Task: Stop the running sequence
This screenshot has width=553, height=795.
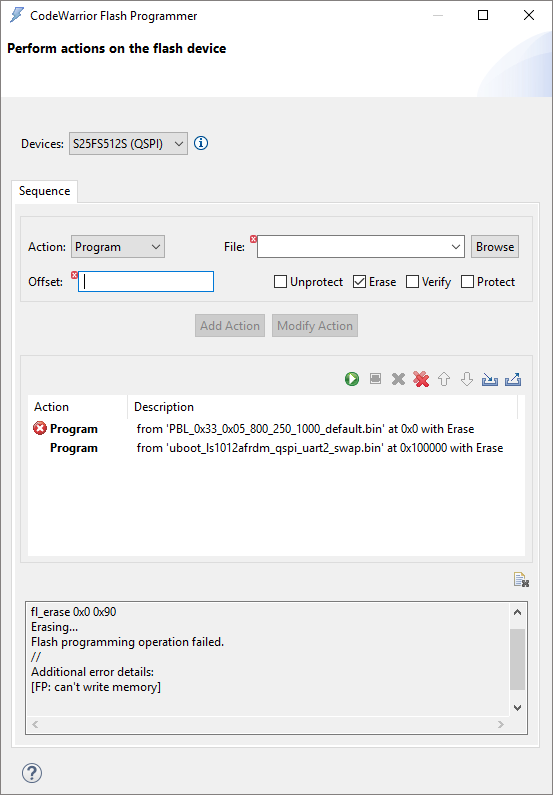Action: point(375,379)
